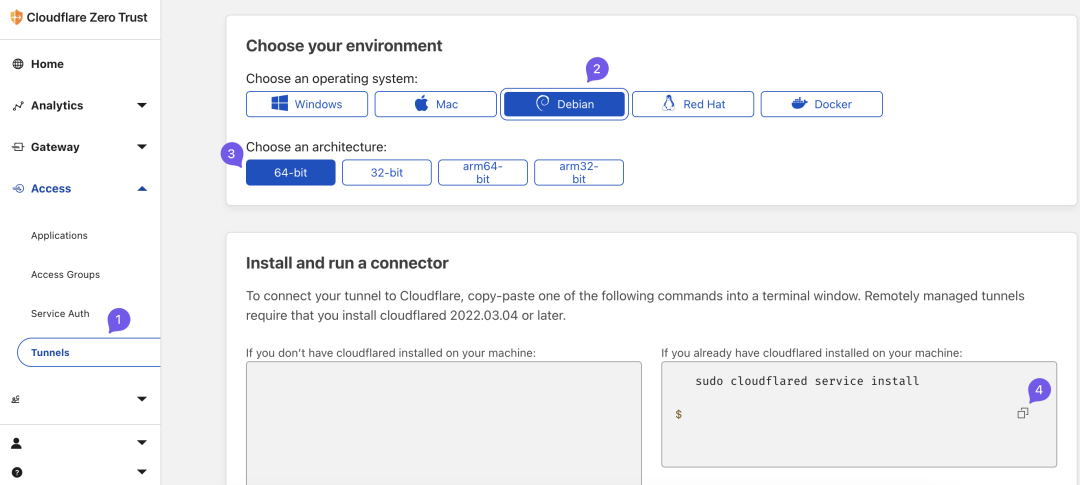Select Tunnels in the sidebar

(x=50, y=353)
